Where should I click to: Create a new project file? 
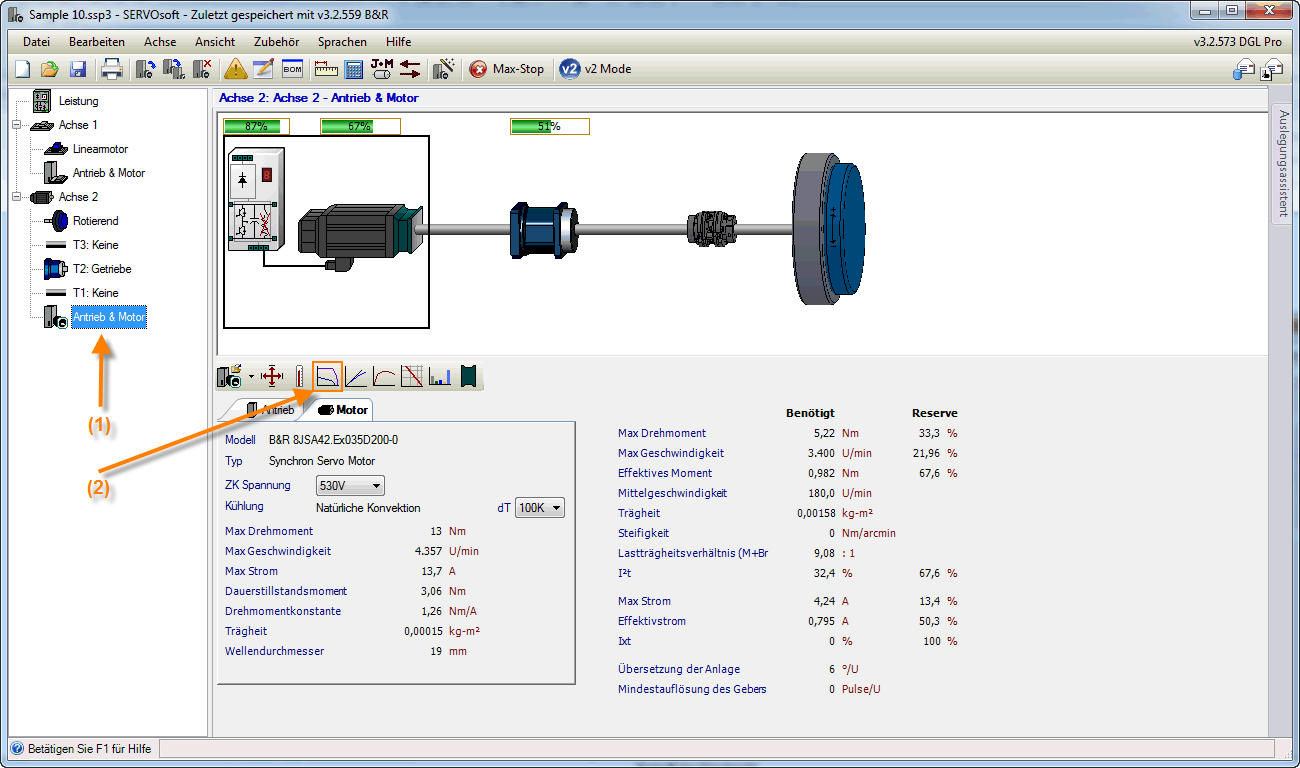coord(22,69)
